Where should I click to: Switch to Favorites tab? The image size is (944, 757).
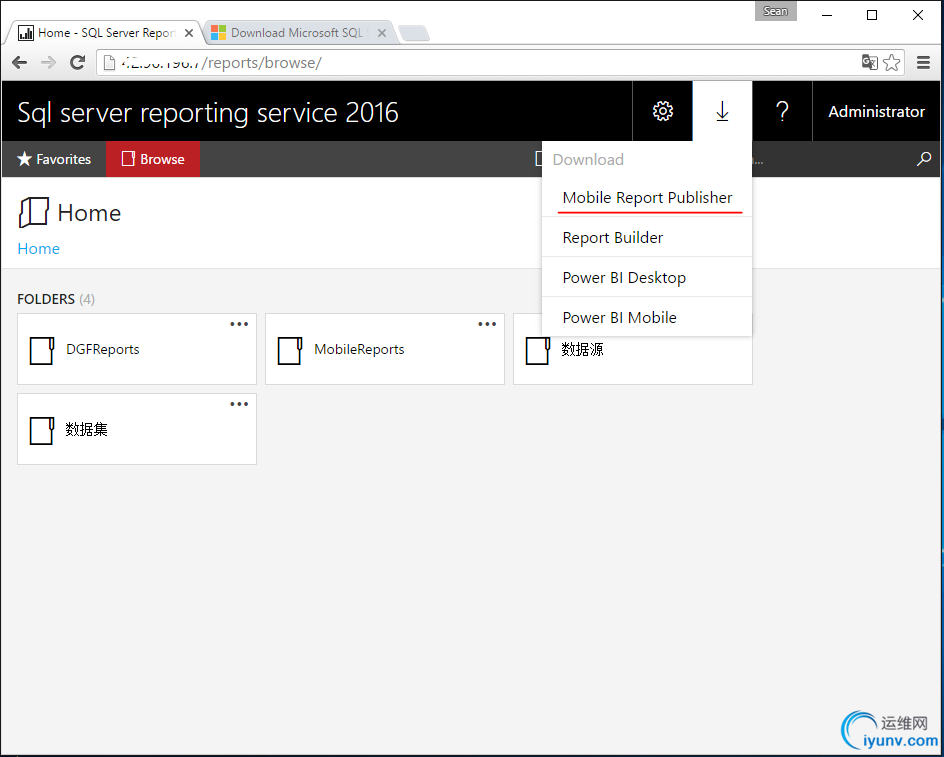point(54,159)
